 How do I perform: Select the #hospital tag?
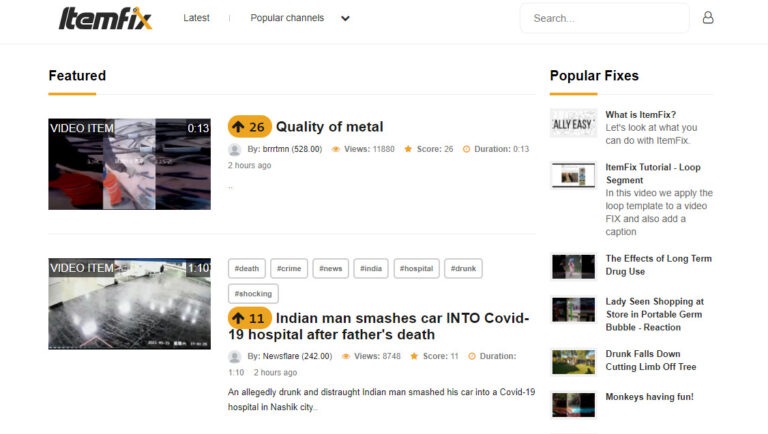coord(416,268)
